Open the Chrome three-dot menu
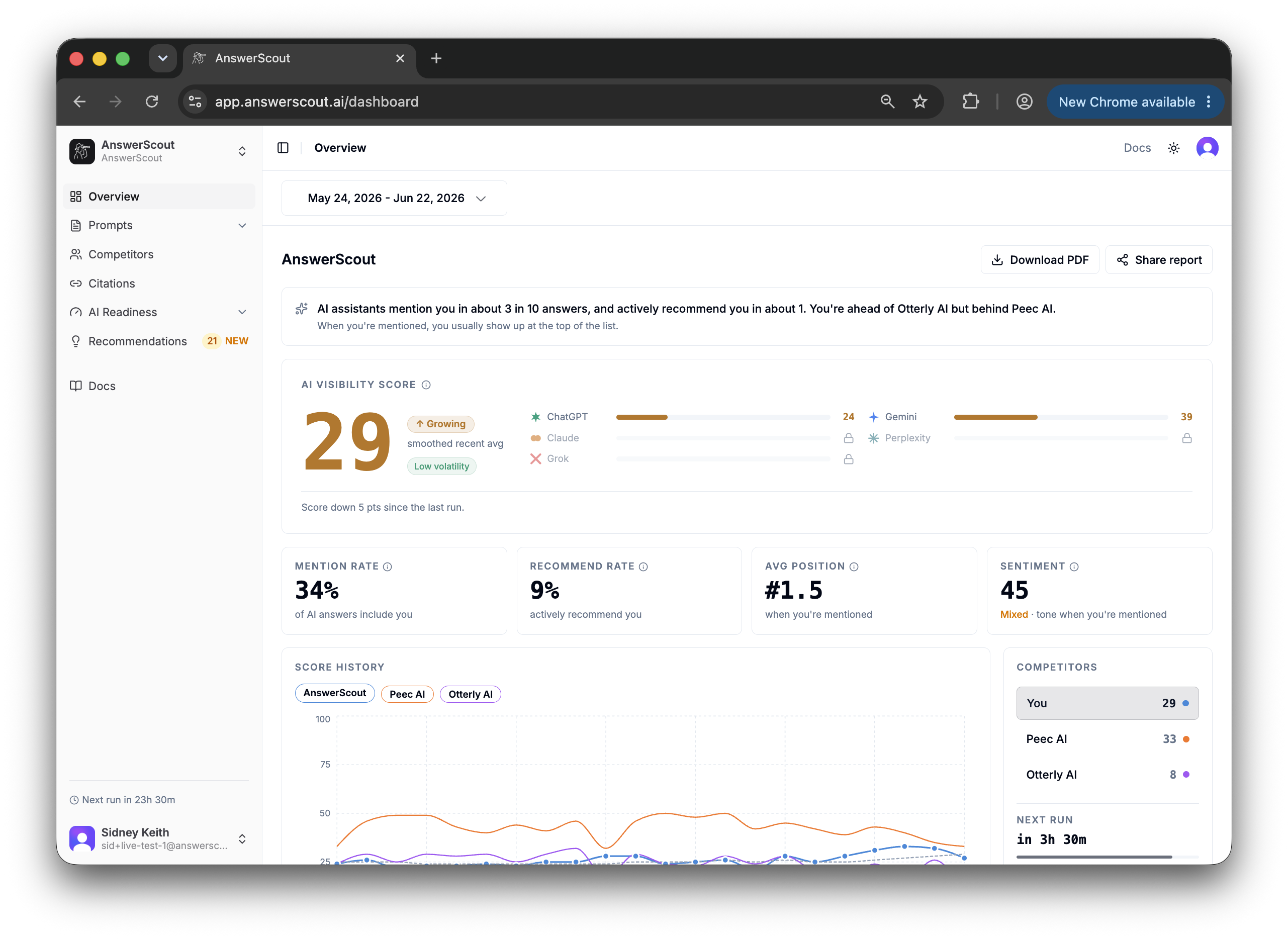This screenshot has width=1288, height=939. pyautogui.click(x=1209, y=102)
